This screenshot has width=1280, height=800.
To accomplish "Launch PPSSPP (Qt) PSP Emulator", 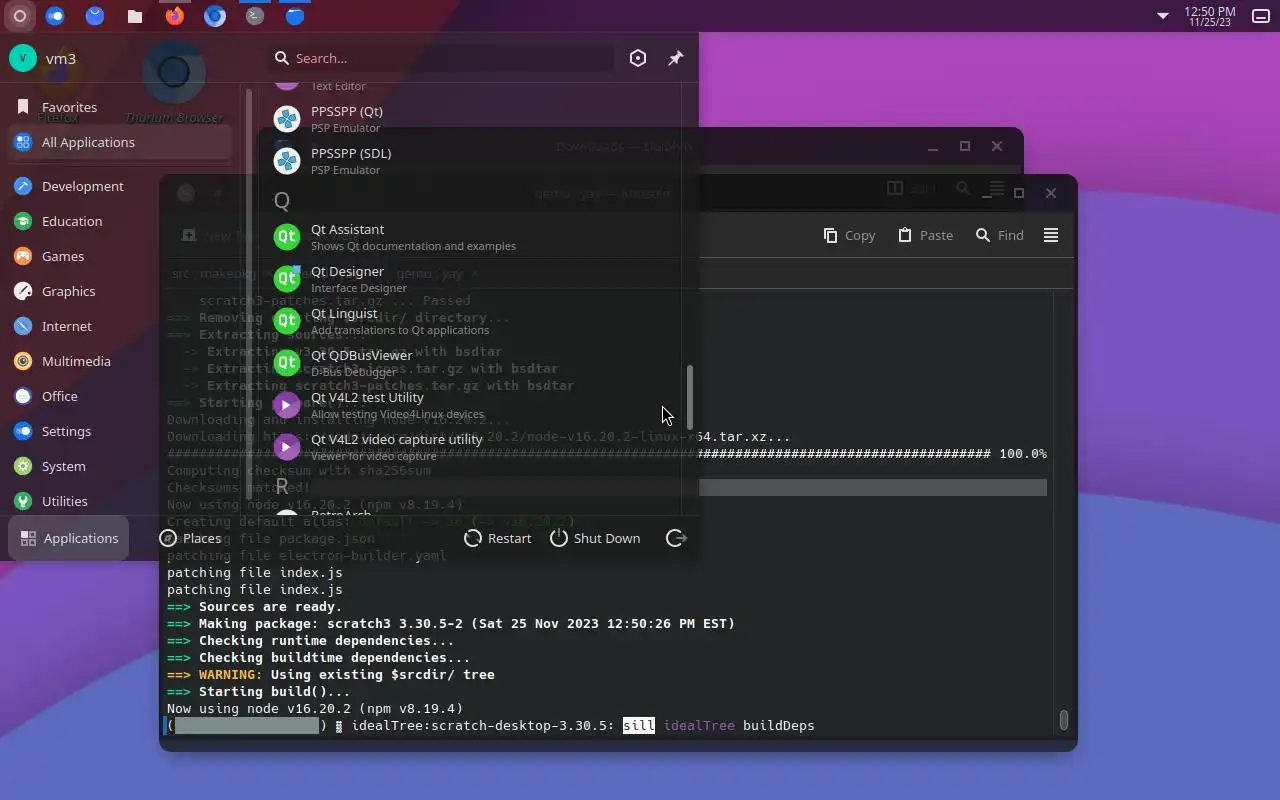I will point(470,119).
